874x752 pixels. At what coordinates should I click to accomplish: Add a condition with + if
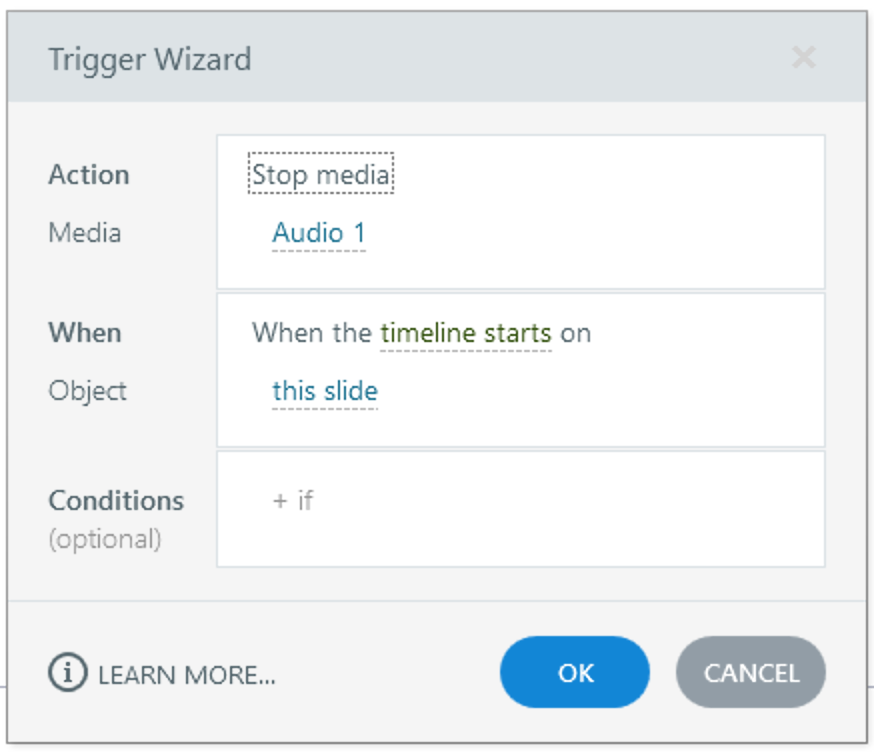(x=293, y=500)
